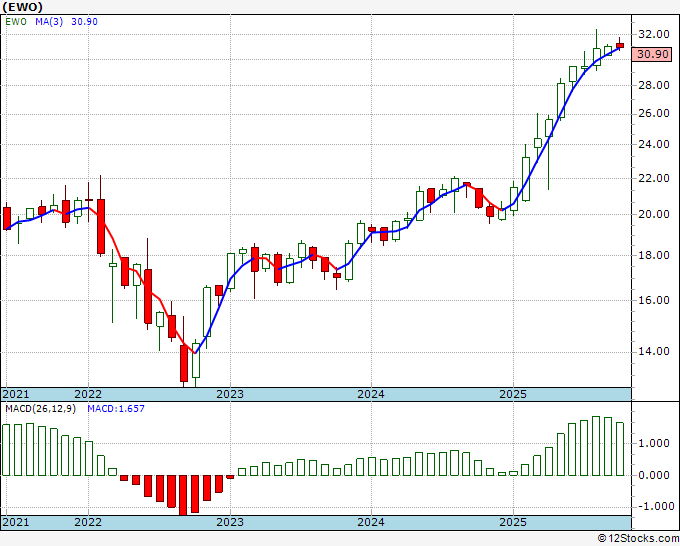Click the 30.90 moving average value in legend

pos(84,22)
